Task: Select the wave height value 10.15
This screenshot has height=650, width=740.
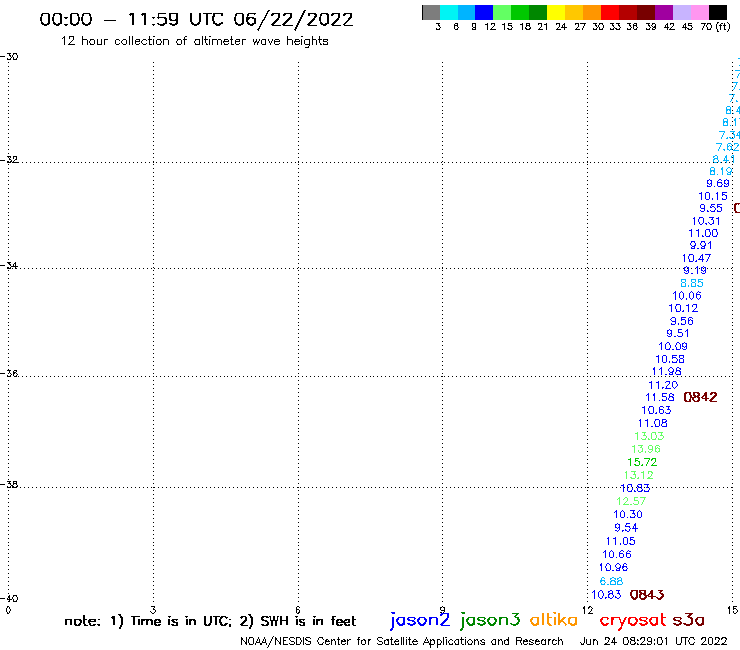Action: pyautogui.click(x=713, y=196)
